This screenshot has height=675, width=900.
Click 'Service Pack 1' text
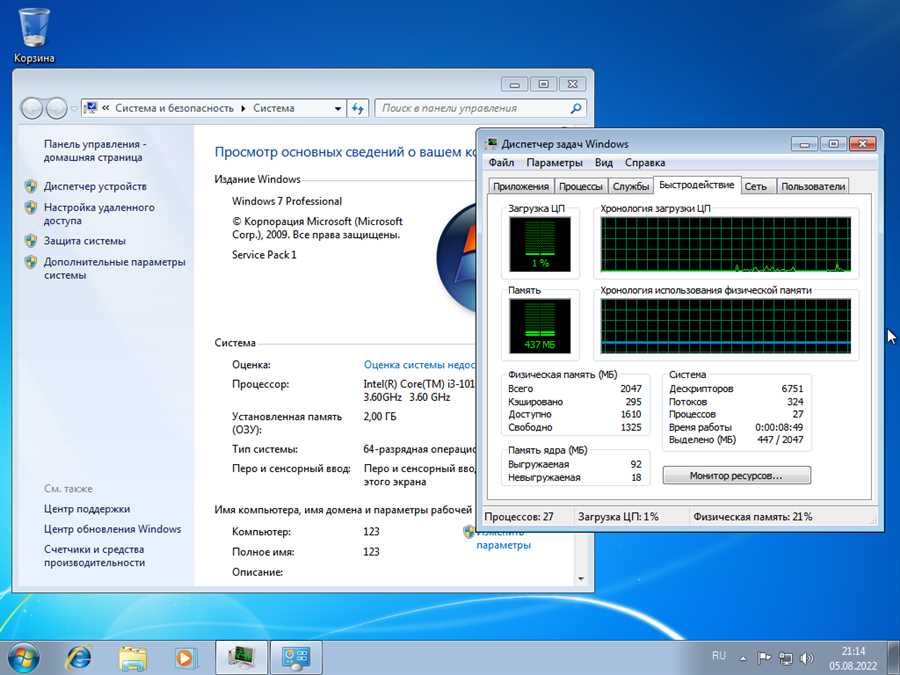(x=264, y=254)
